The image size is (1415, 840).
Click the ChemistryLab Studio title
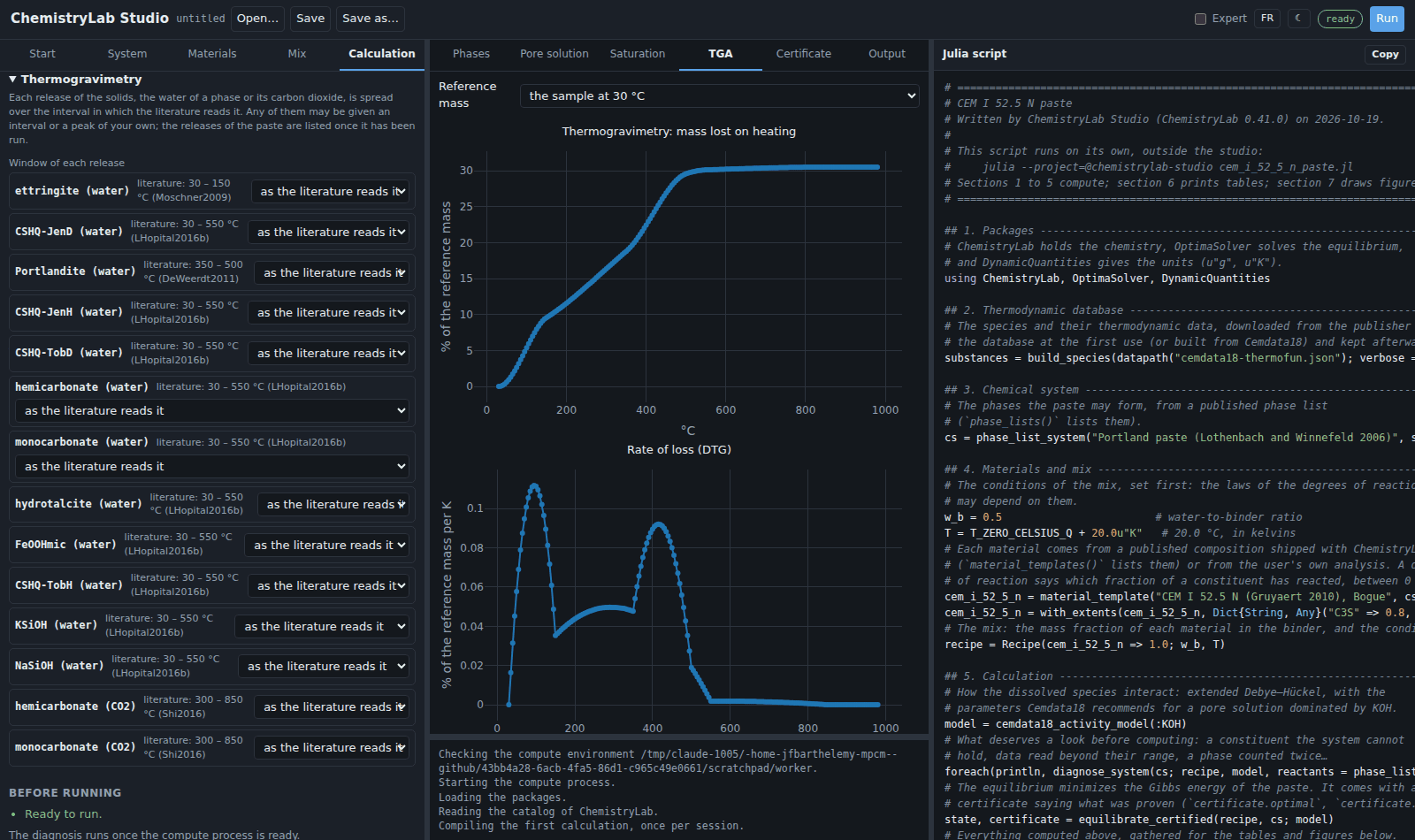[89, 18]
